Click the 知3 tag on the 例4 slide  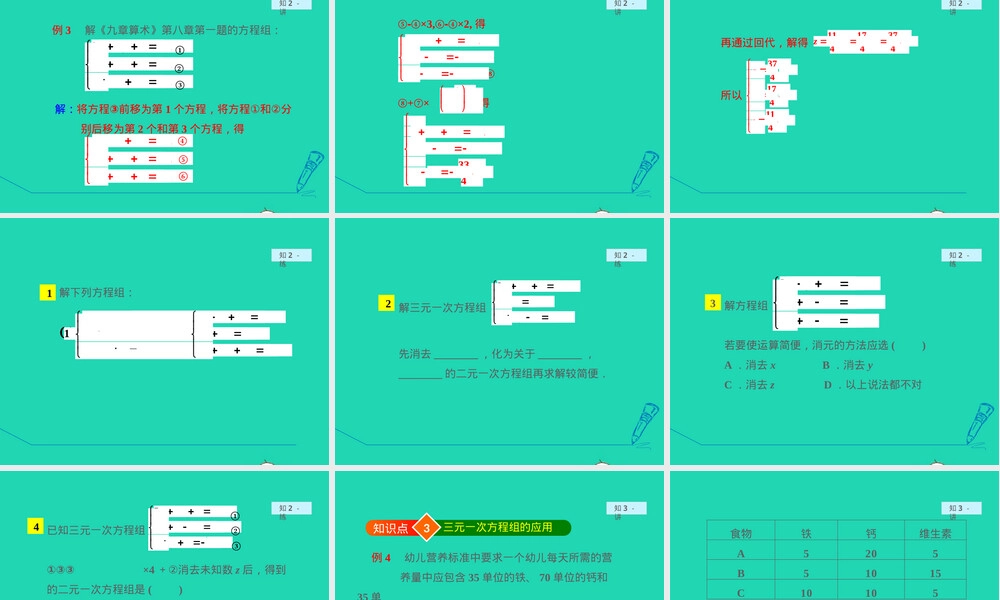point(626,508)
